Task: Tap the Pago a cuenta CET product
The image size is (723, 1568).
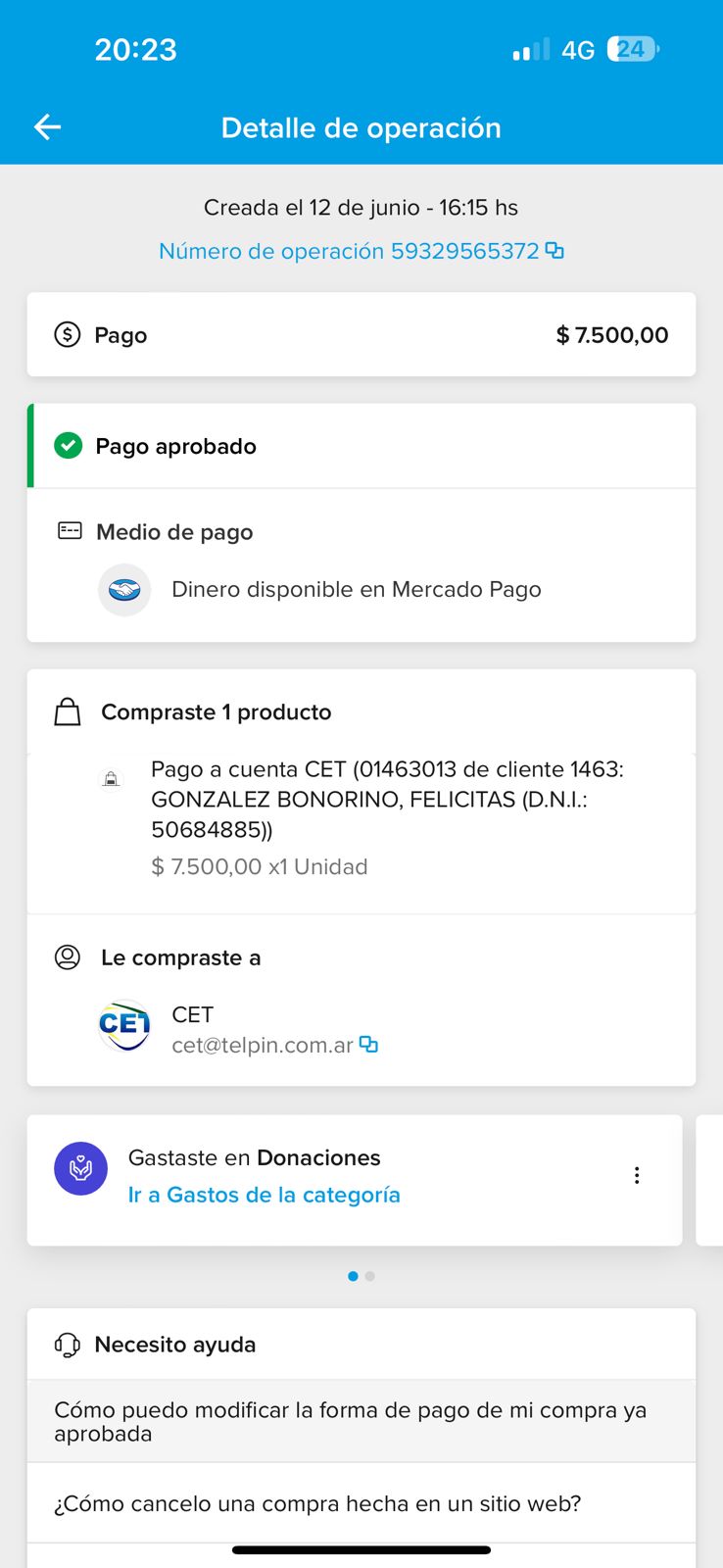Action: (387, 799)
